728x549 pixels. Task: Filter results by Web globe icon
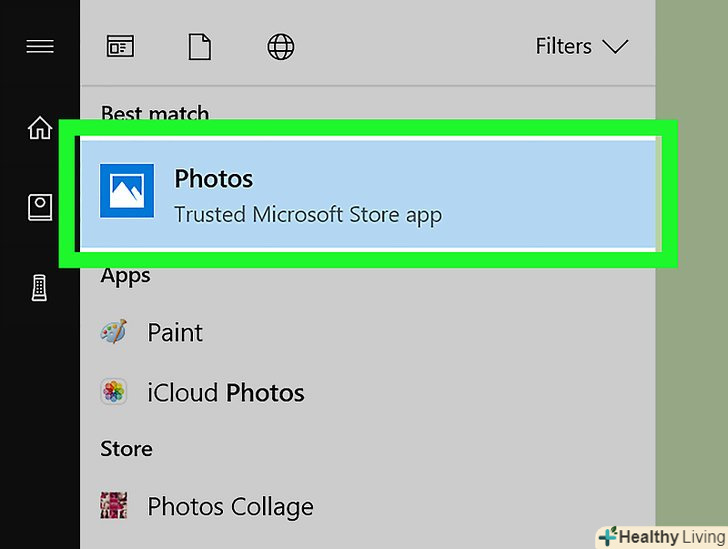click(280, 47)
